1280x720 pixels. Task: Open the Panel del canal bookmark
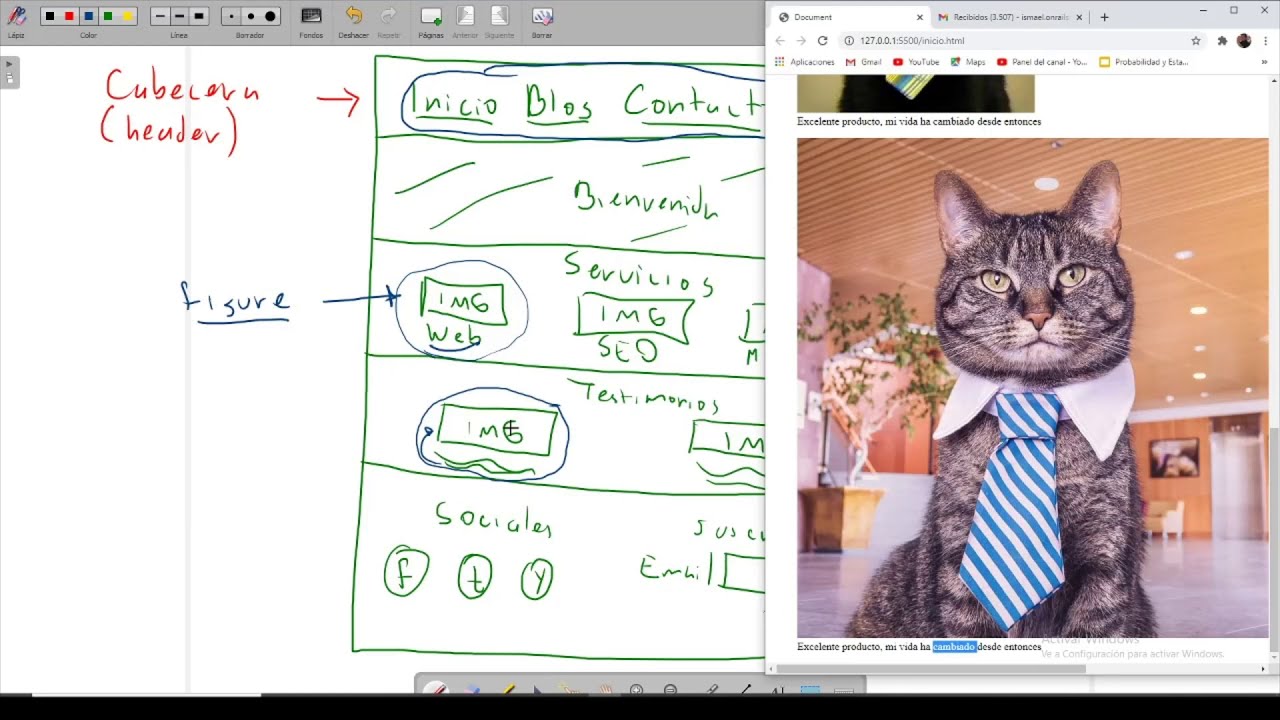[x=1042, y=62]
